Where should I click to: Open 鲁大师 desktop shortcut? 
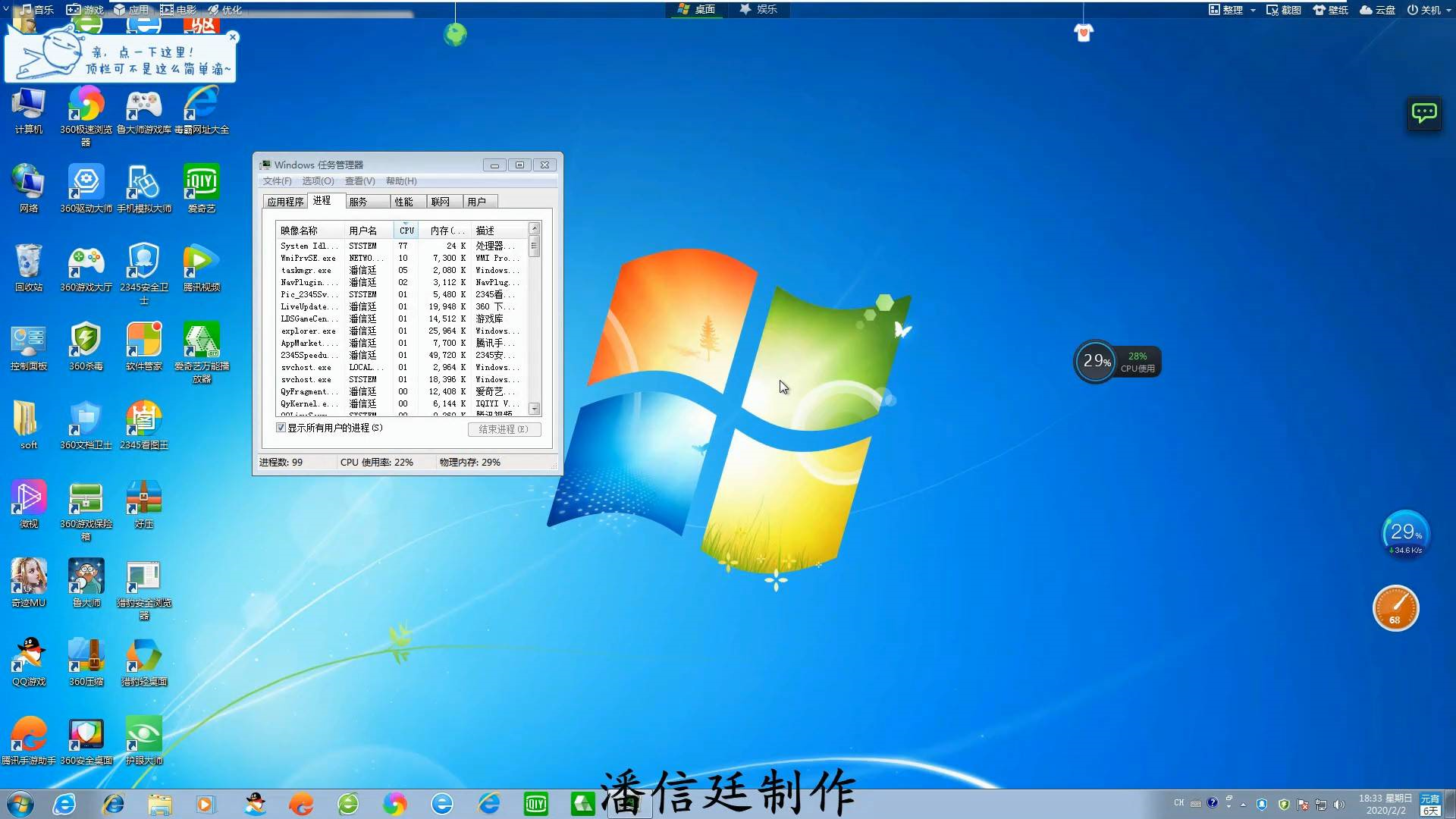[x=86, y=583]
